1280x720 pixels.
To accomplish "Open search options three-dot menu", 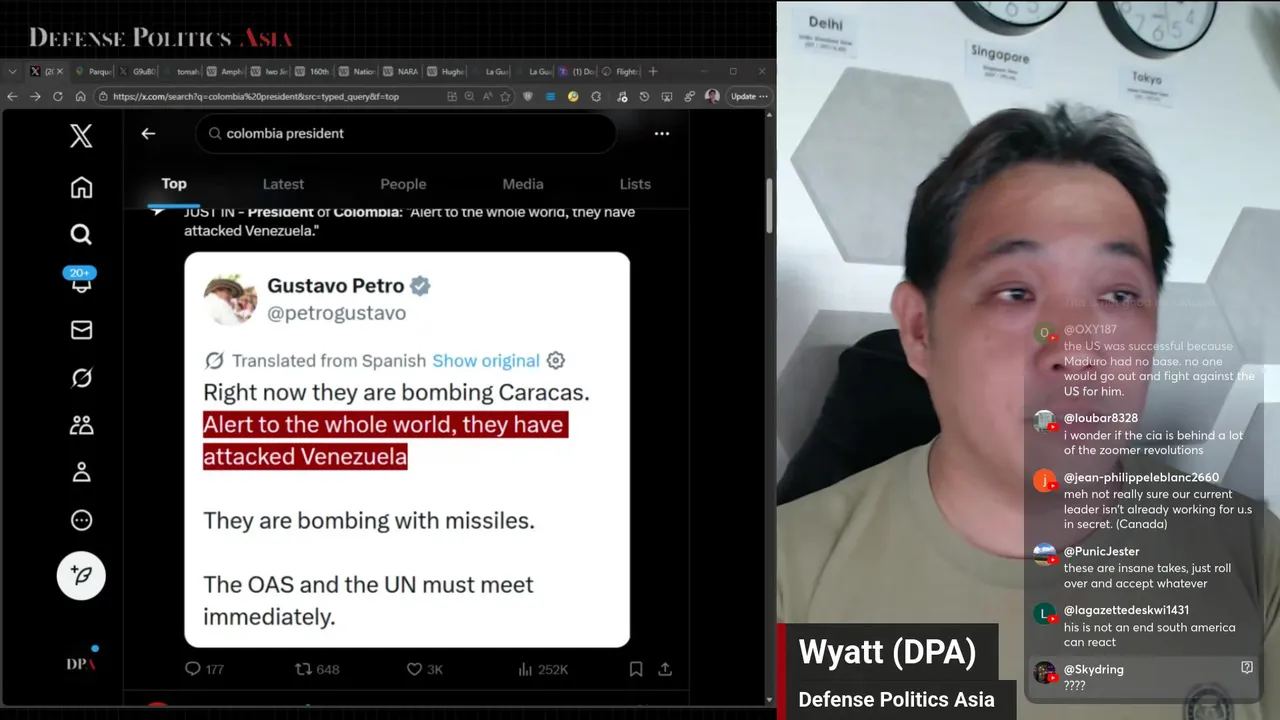I will coord(662,133).
